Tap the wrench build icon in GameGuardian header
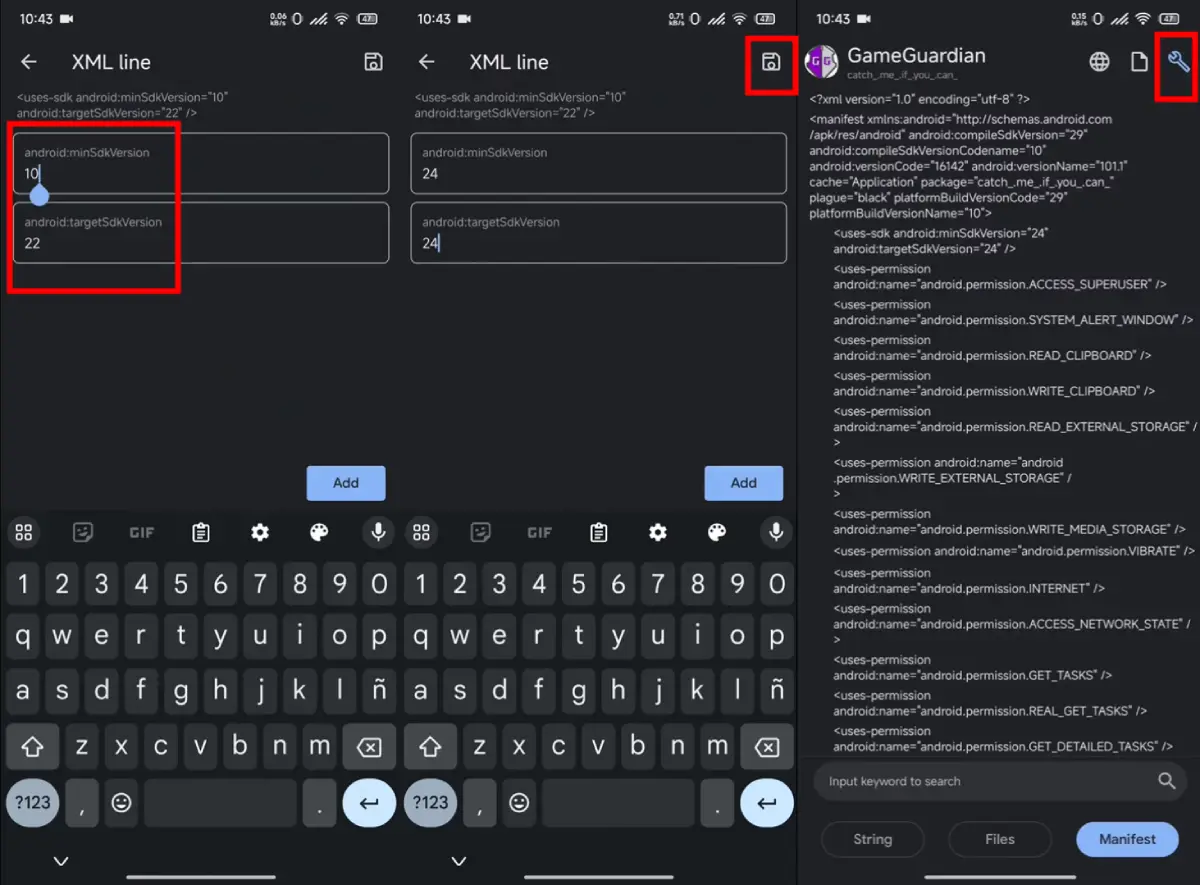 tap(1178, 62)
